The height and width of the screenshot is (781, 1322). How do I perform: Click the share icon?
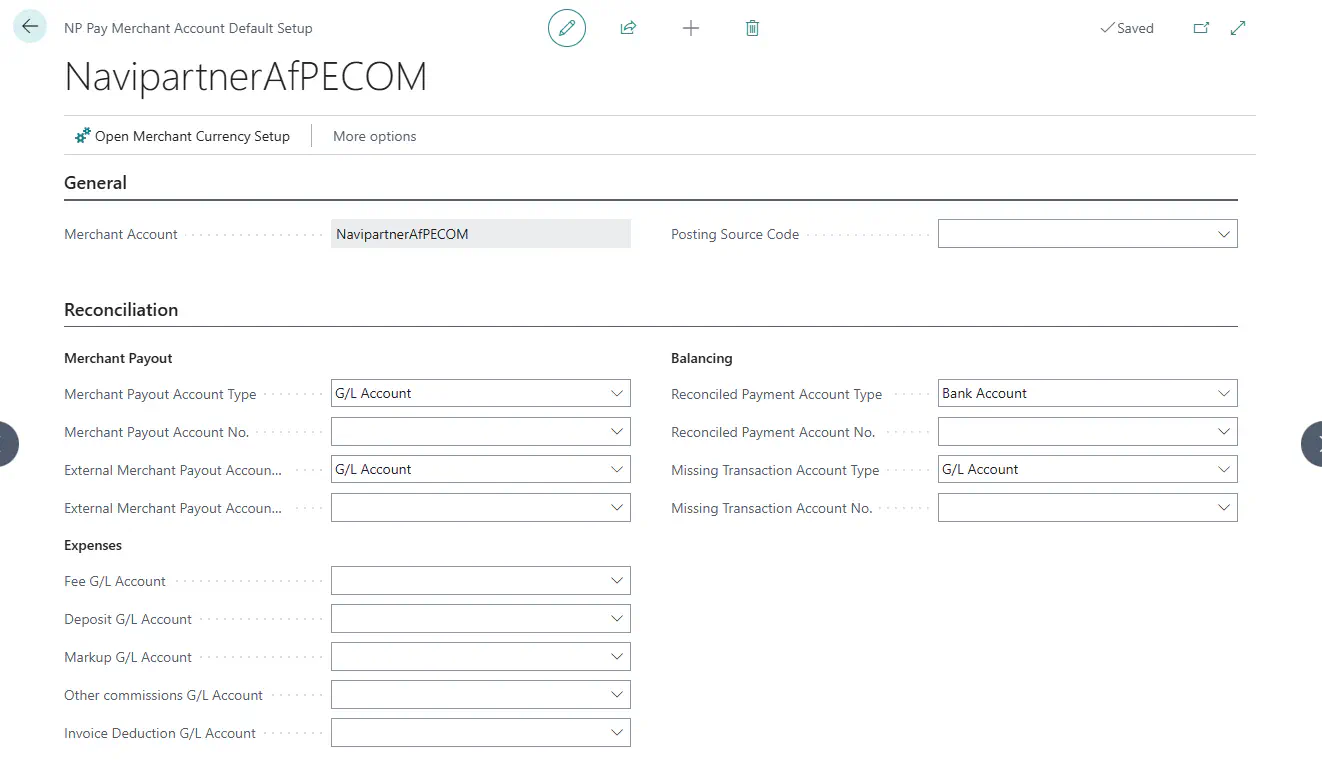point(628,28)
